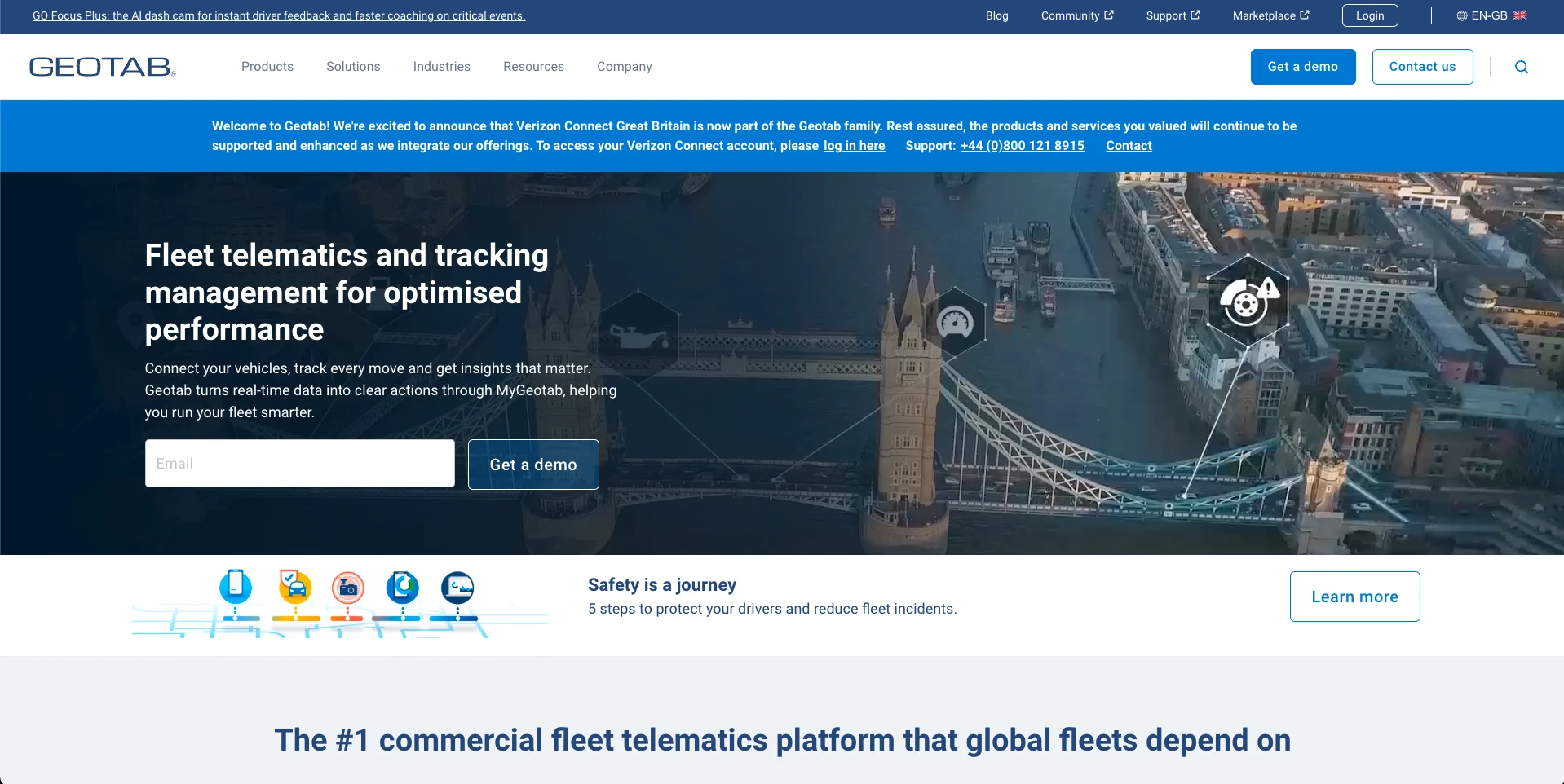Select the EN-GB language selector
The image size is (1564, 784).
[1491, 15]
